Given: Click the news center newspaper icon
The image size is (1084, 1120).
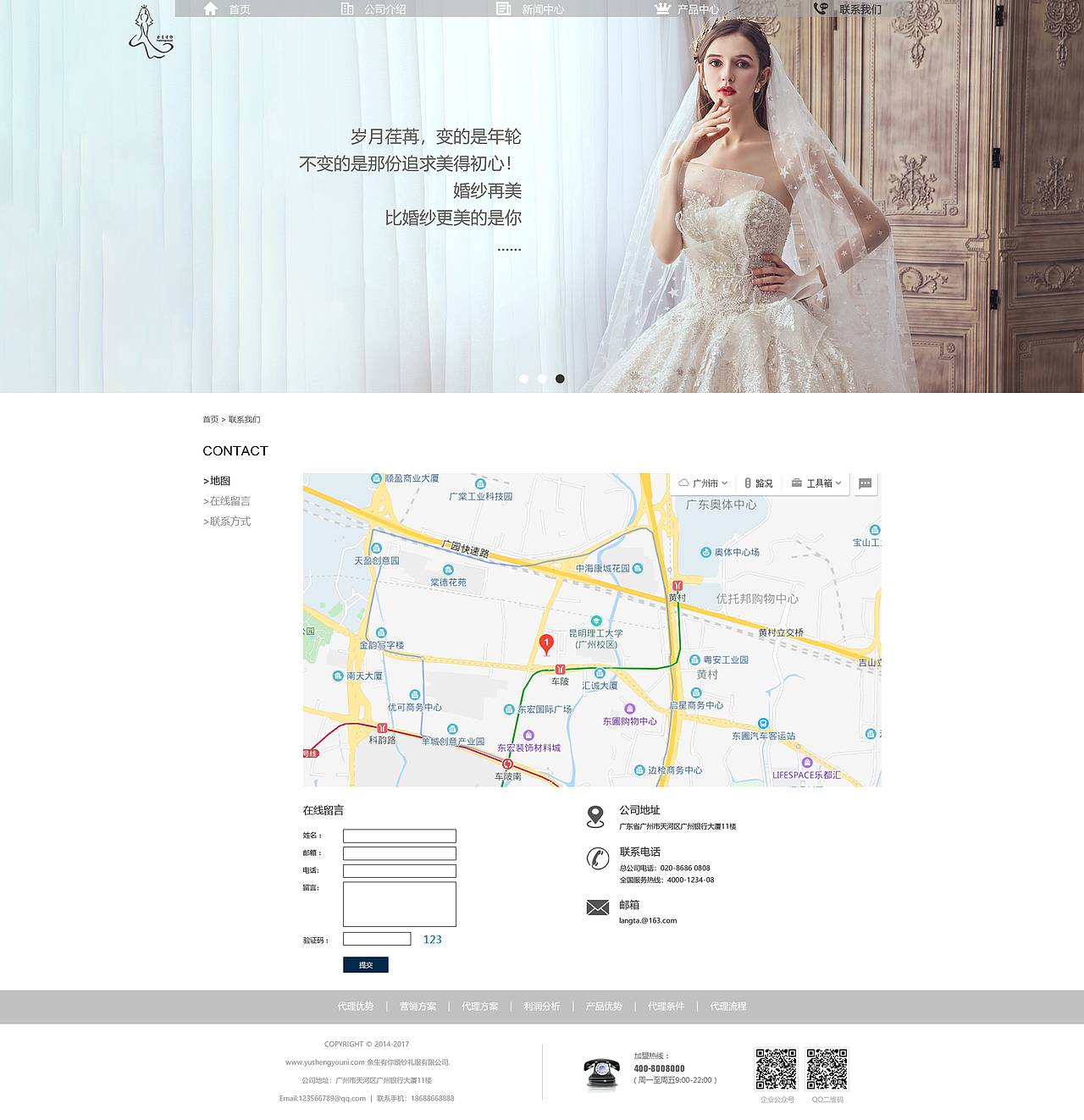Looking at the screenshot, I should [x=503, y=8].
